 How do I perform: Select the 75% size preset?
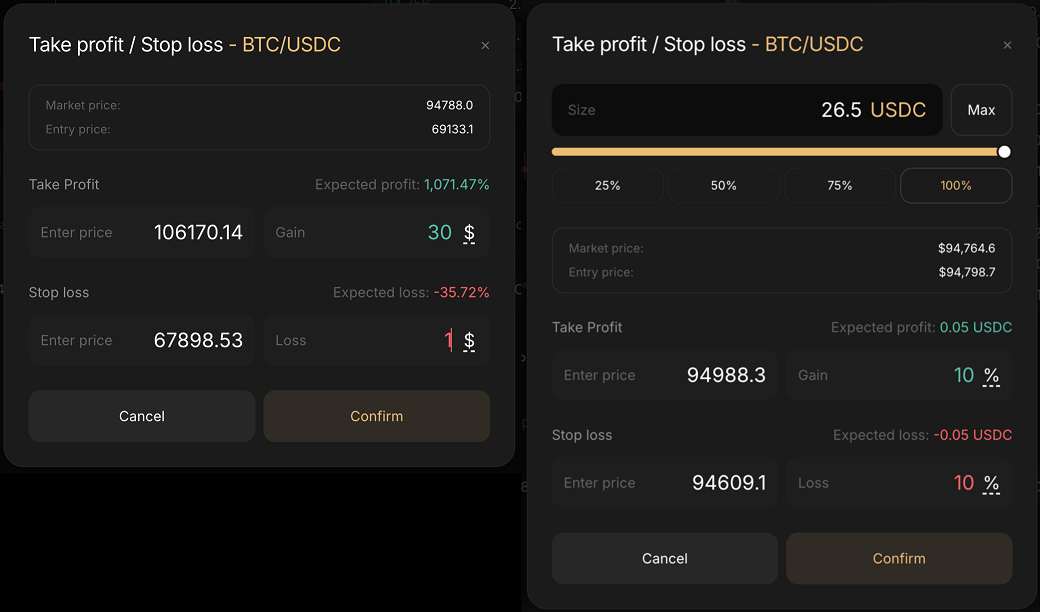(x=840, y=185)
